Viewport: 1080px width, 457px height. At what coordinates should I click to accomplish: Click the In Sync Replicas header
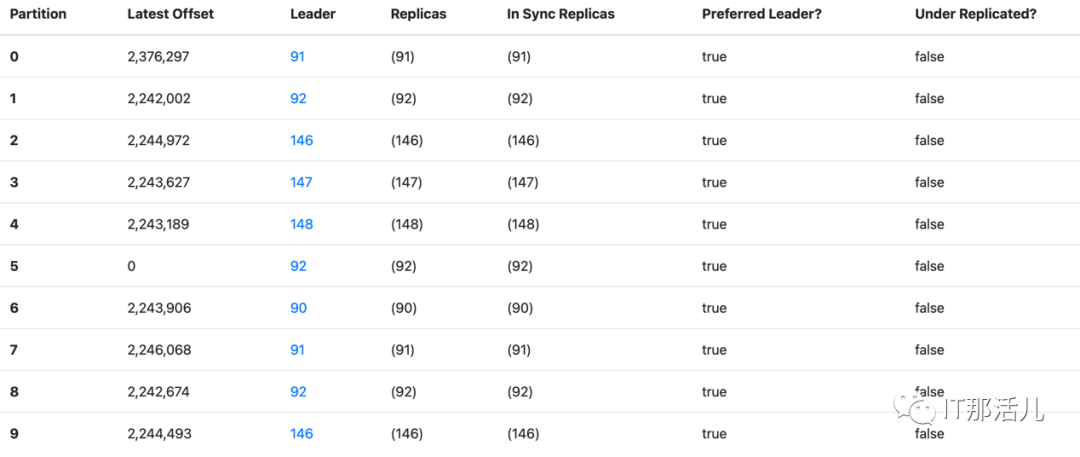[561, 14]
